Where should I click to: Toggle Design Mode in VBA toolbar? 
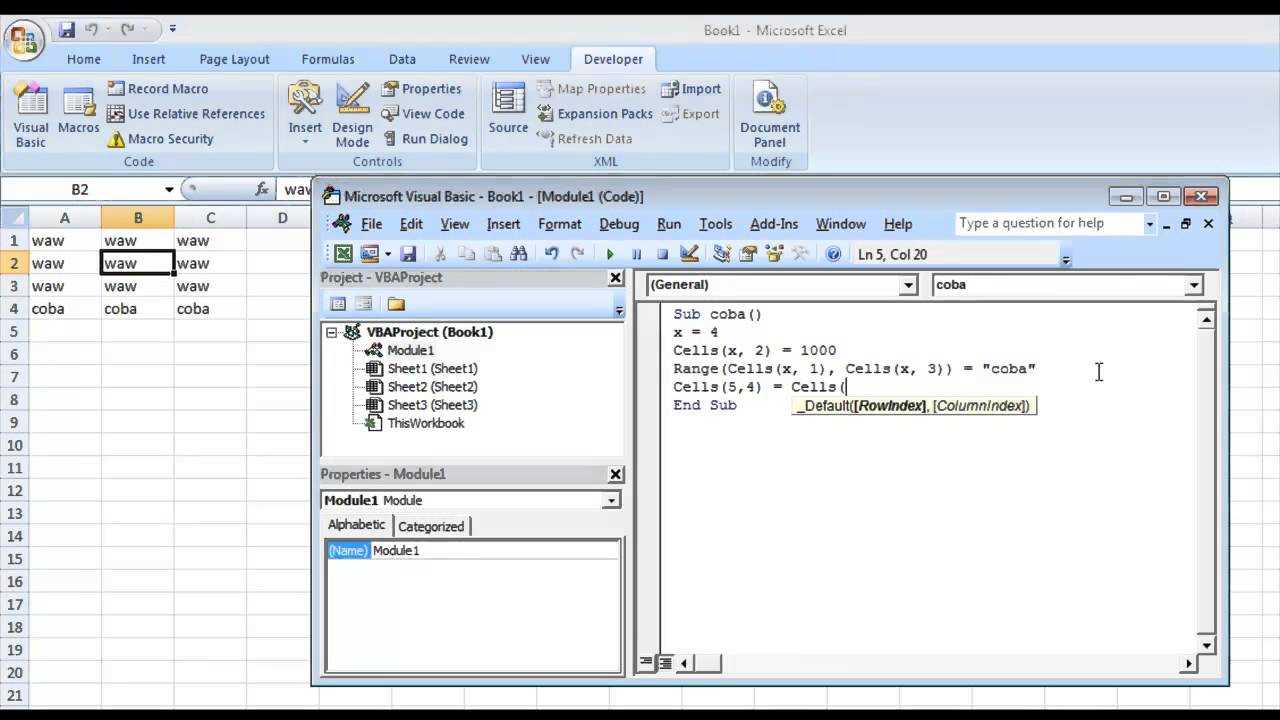pos(689,254)
